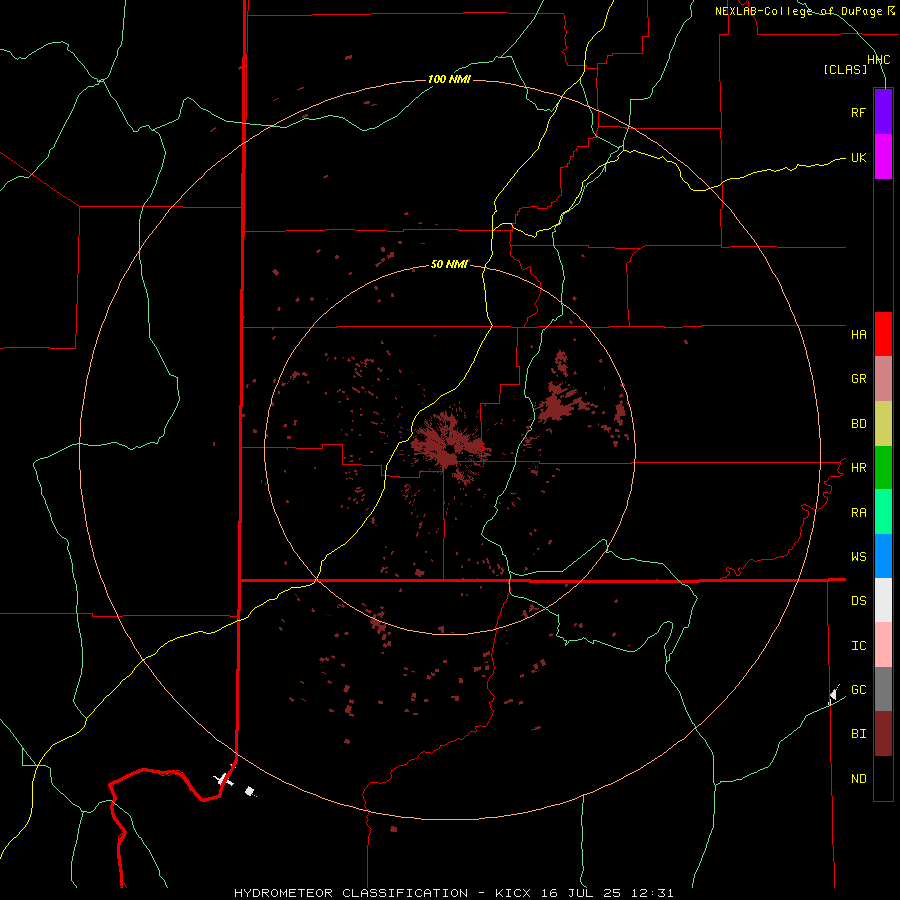
Task: Click the GR legend label
Action: click(x=858, y=379)
